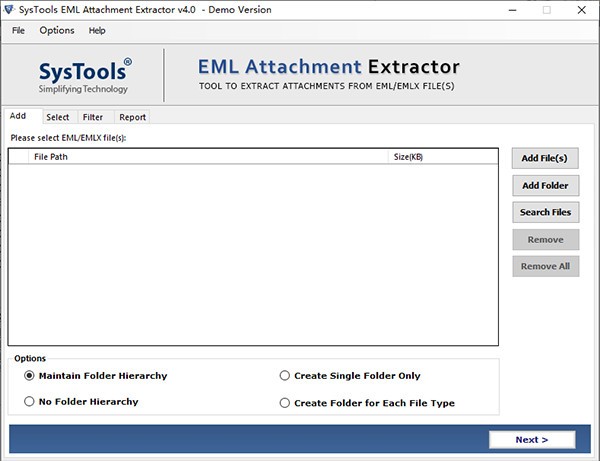The height and width of the screenshot is (461, 600).
Task: Select Maintain Folder Hierarchy option
Action: (x=30, y=376)
